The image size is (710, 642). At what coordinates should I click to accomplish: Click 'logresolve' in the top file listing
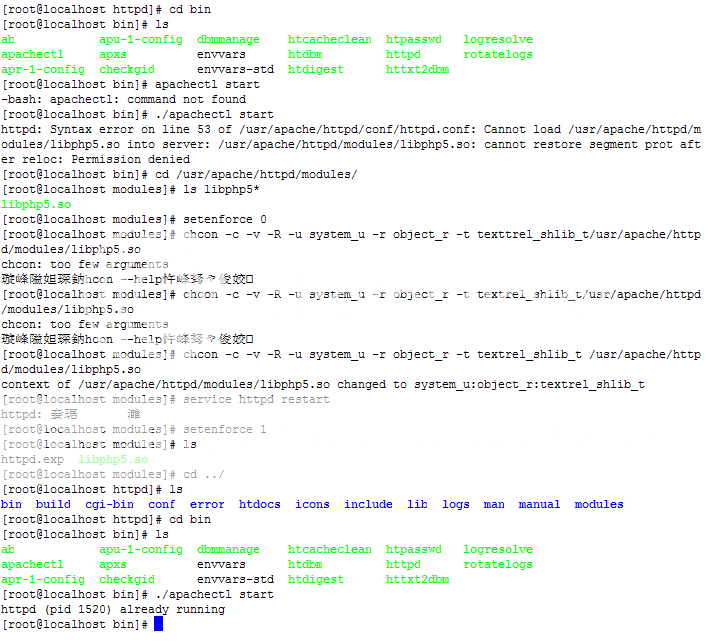click(498, 39)
